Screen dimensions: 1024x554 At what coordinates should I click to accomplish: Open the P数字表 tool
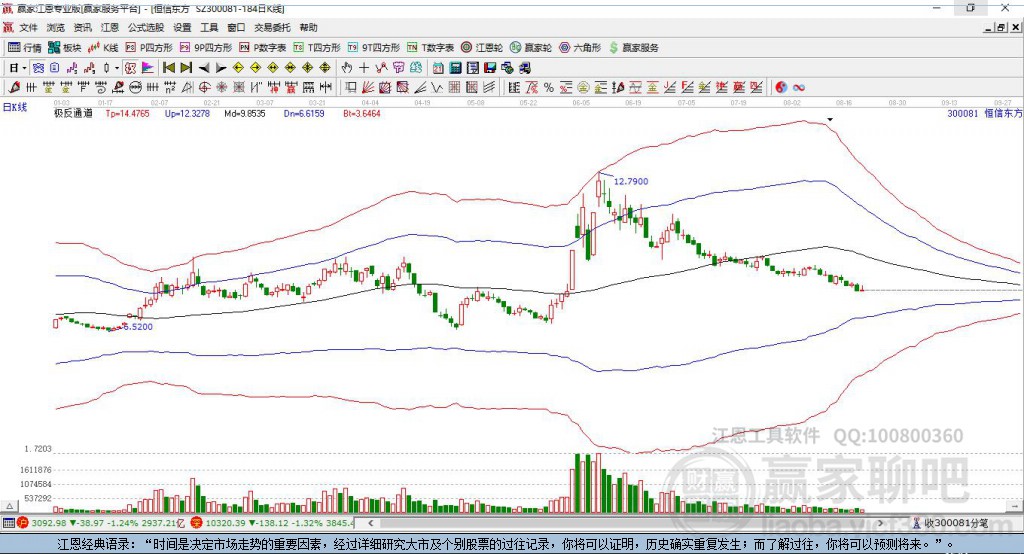[x=263, y=48]
